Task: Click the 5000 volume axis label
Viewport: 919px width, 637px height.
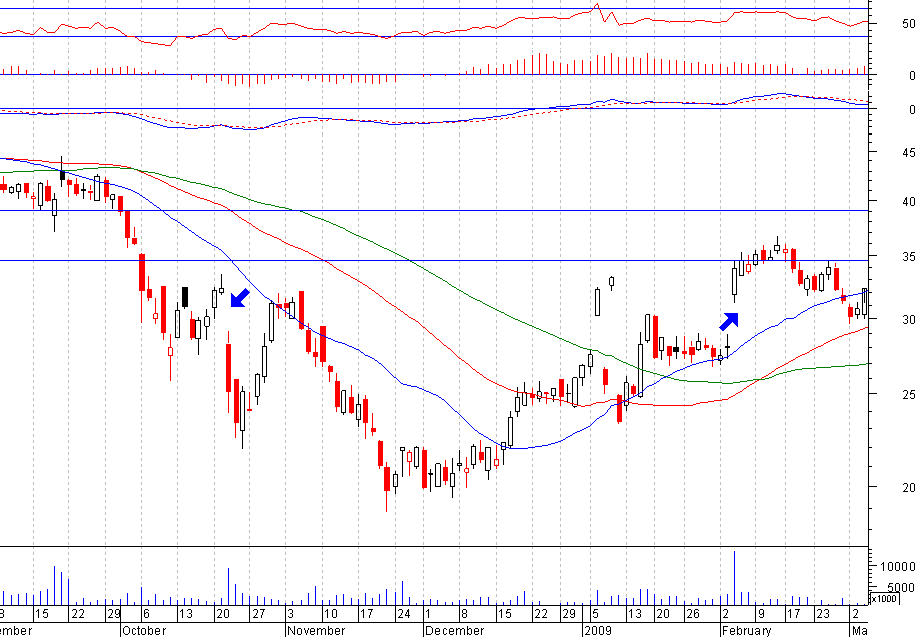Action: [901, 587]
